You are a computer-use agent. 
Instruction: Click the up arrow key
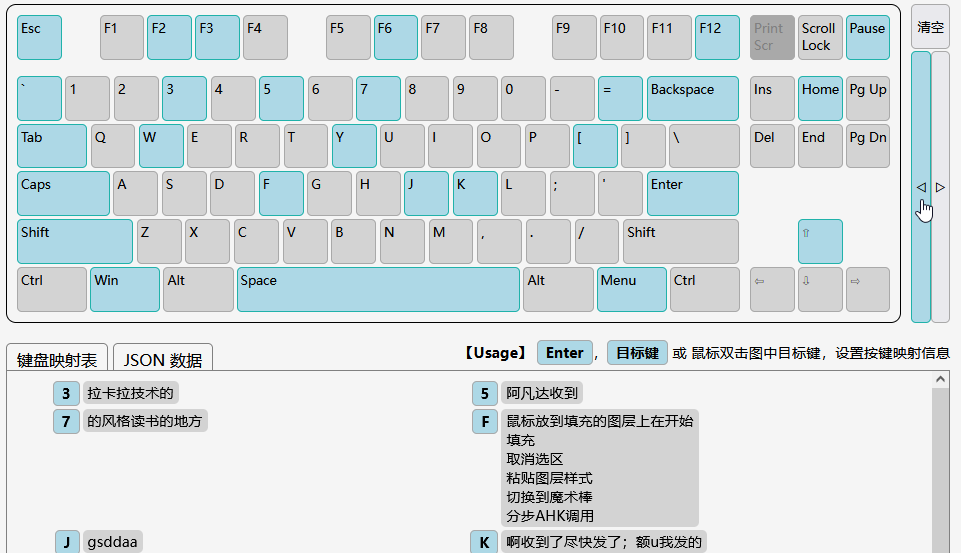coord(820,241)
